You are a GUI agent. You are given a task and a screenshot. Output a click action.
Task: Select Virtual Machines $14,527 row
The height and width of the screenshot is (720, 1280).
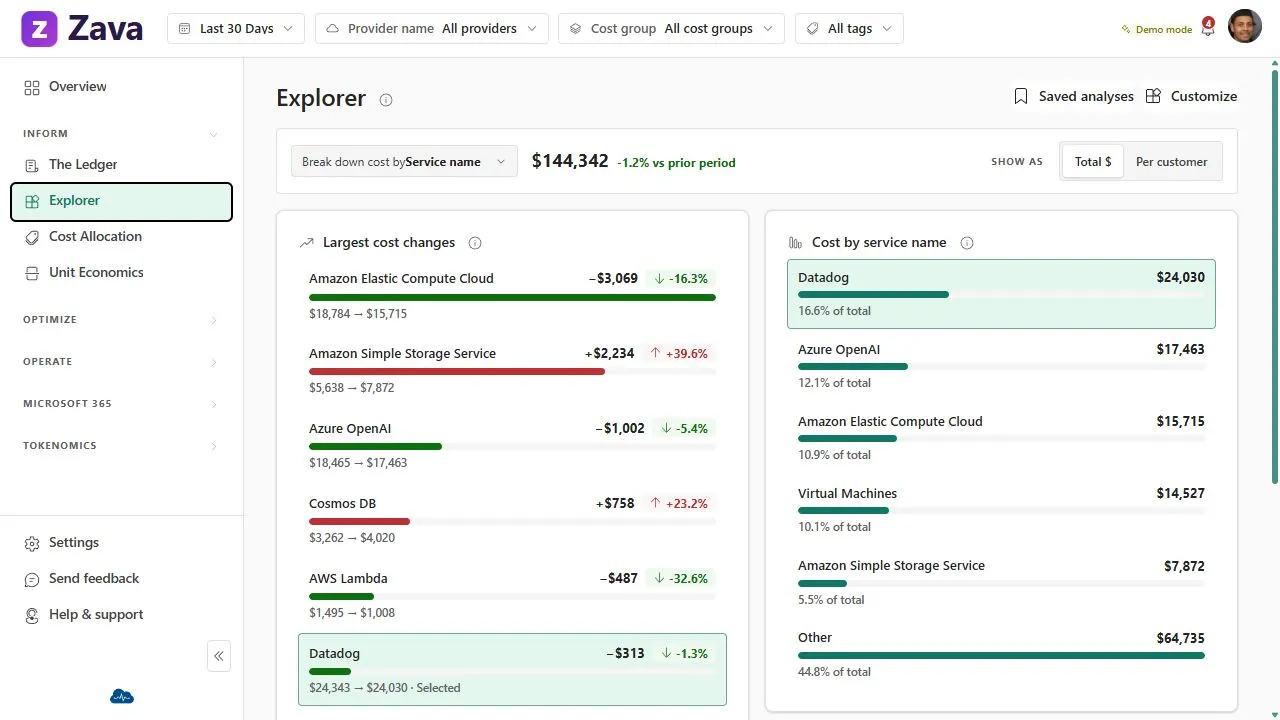pyautogui.click(x=1001, y=510)
